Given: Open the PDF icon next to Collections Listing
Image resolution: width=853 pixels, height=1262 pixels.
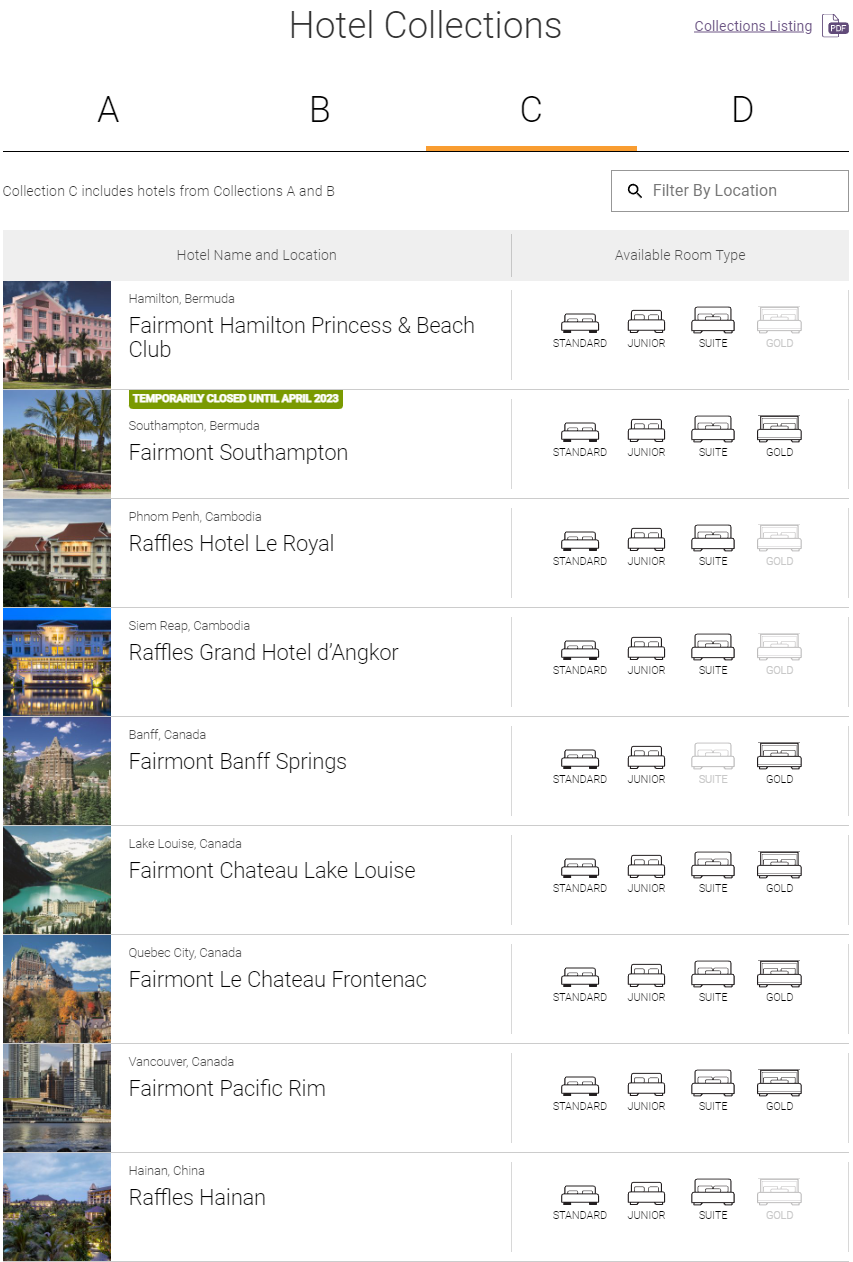Looking at the screenshot, I should tap(836, 25).
